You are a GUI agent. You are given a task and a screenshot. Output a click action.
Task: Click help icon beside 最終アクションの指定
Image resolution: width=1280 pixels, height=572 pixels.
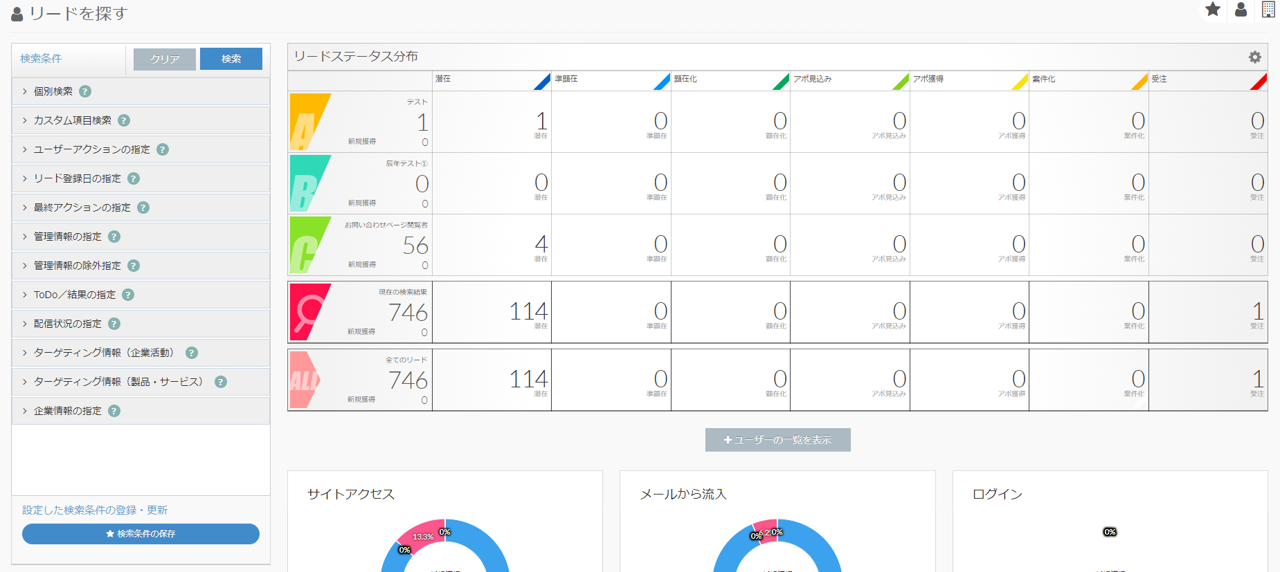point(144,207)
